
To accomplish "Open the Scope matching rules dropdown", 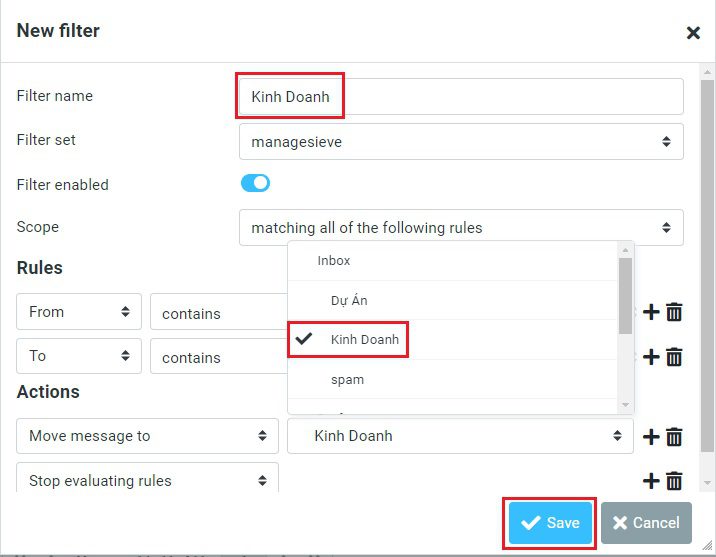I will [x=461, y=227].
